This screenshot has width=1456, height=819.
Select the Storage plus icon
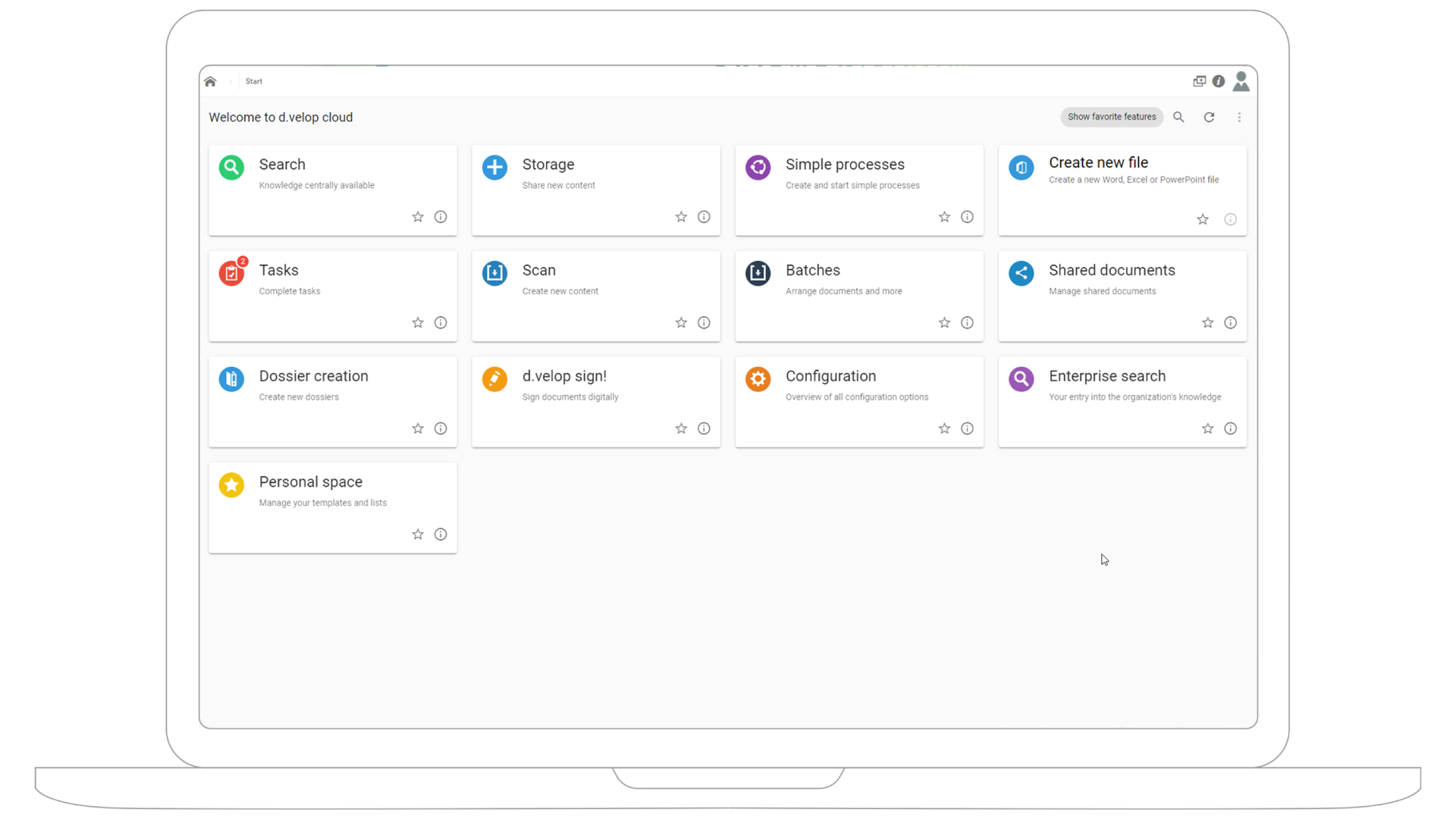[x=494, y=168]
